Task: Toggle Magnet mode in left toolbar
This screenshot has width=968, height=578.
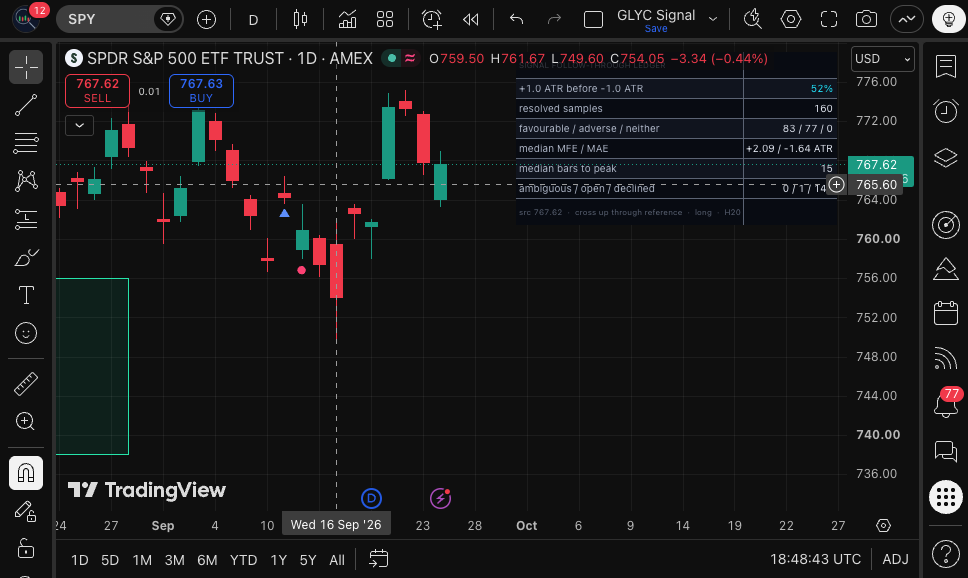Action: [x=26, y=473]
